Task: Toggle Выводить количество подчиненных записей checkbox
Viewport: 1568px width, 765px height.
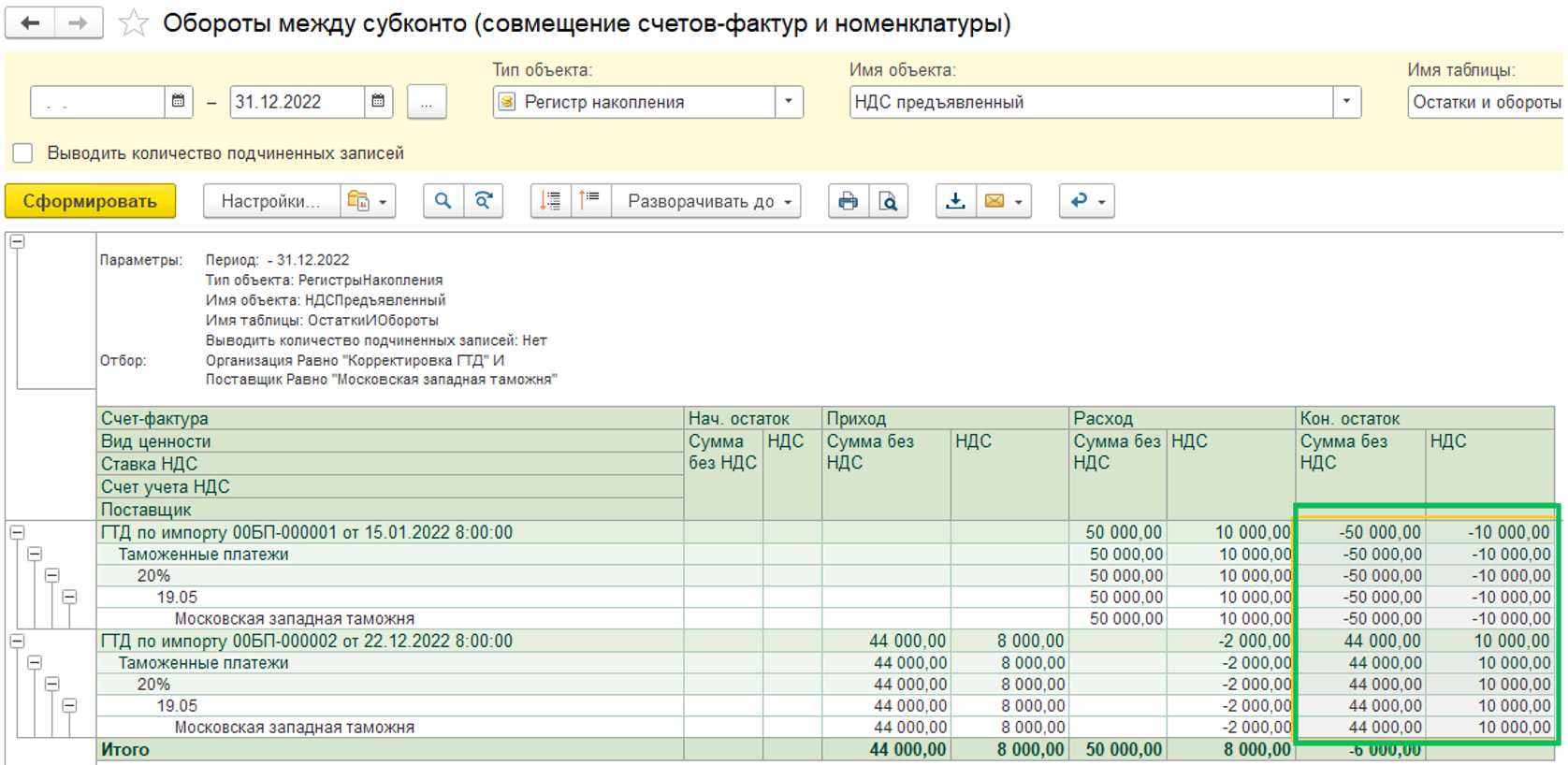Action: click(x=23, y=152)
